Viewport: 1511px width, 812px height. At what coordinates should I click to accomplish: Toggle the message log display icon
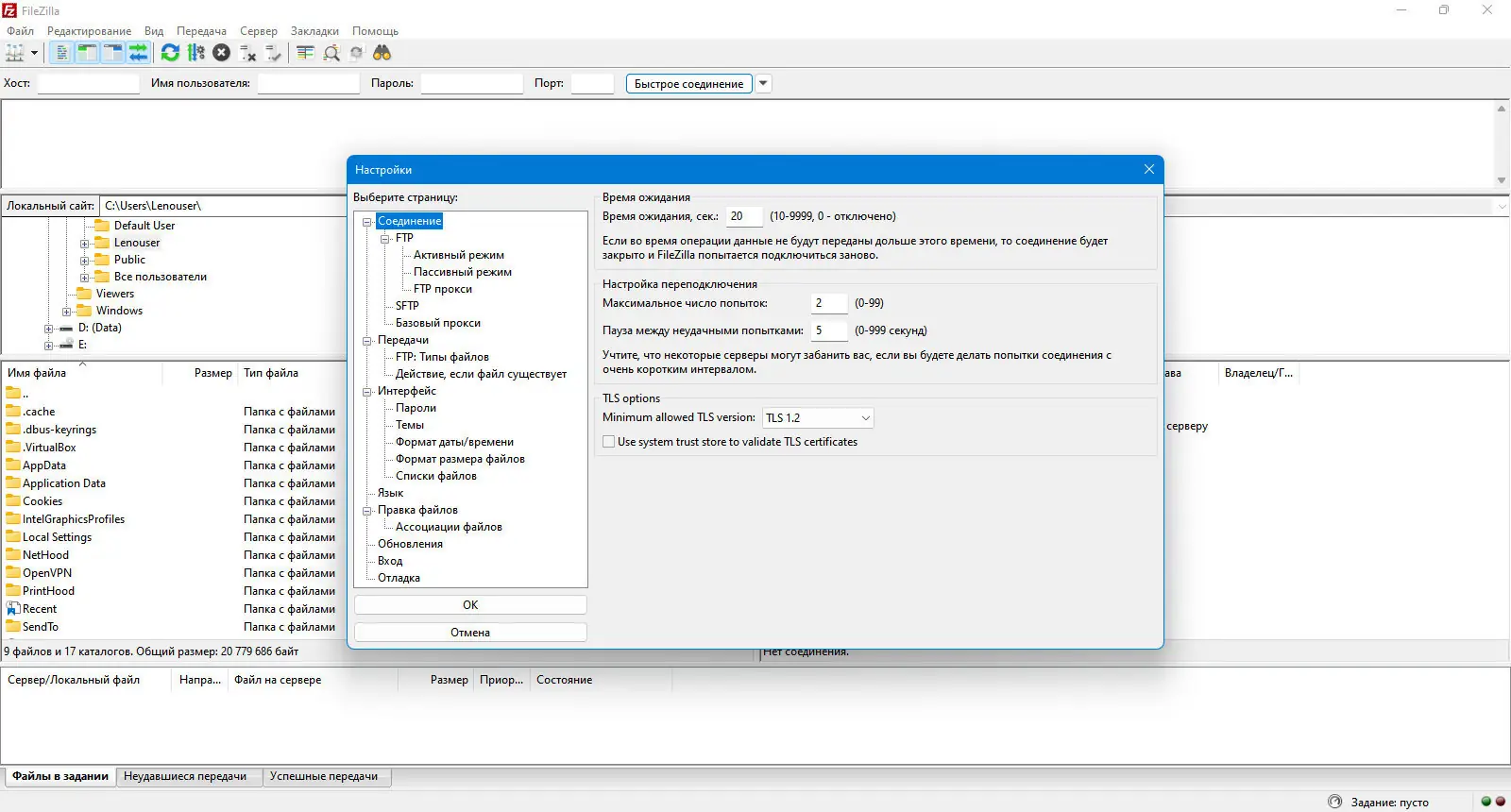(x=61, y=53)
